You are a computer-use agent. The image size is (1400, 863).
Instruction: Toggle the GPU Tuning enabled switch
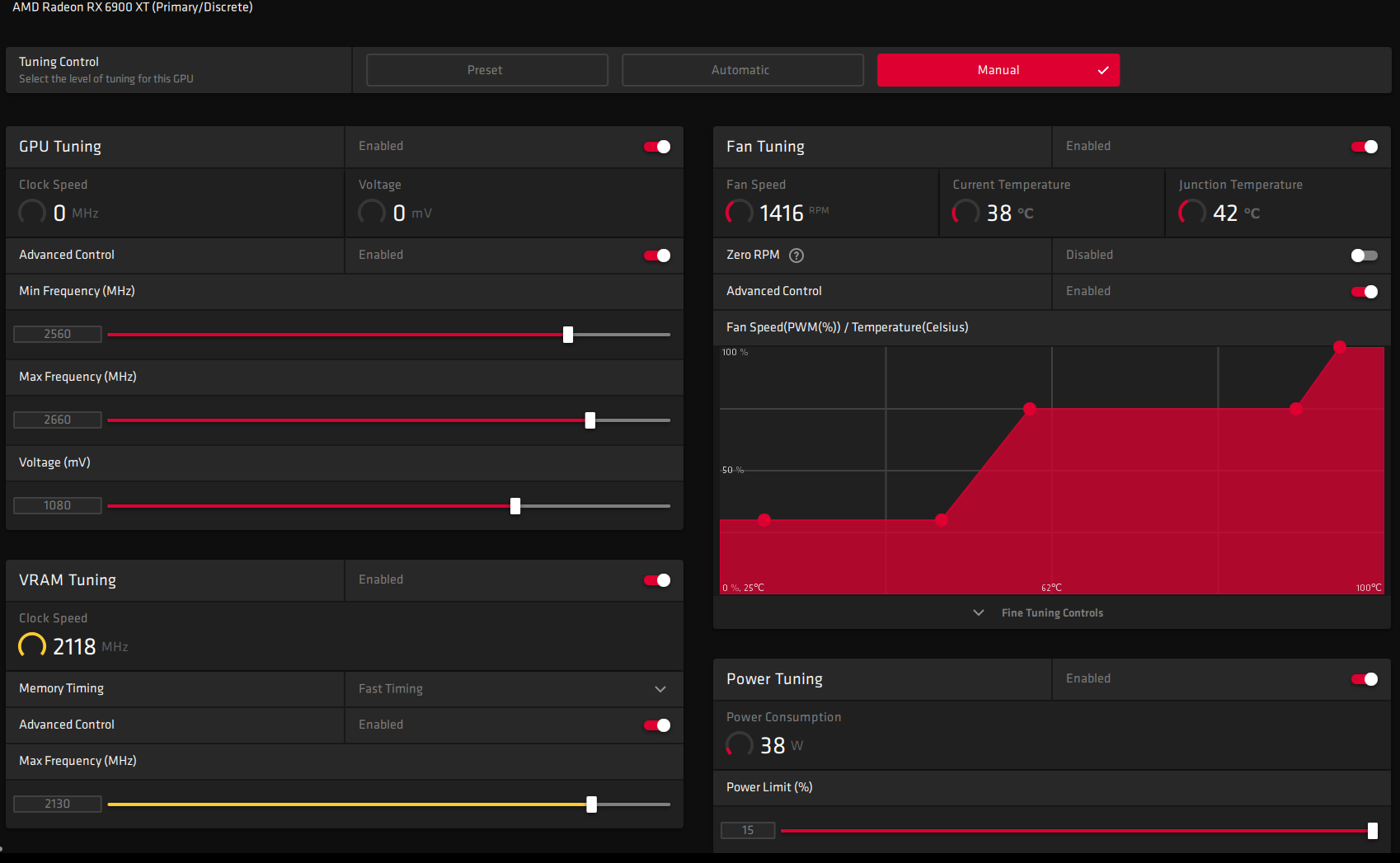click(x=657, y=147)
